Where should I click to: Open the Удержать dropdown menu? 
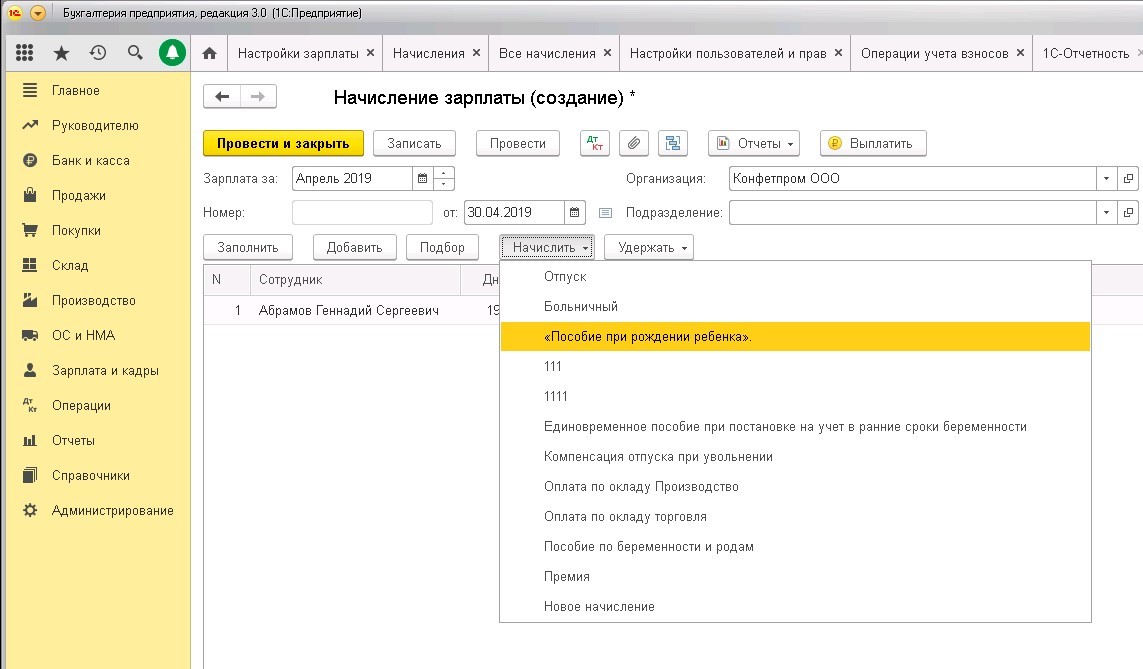pyautogui.click(x=648, y=247)
